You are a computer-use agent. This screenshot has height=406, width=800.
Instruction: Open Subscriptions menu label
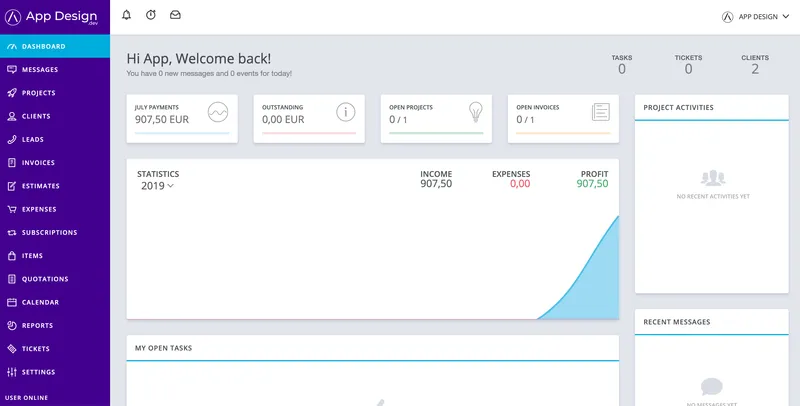coord(49,233)
